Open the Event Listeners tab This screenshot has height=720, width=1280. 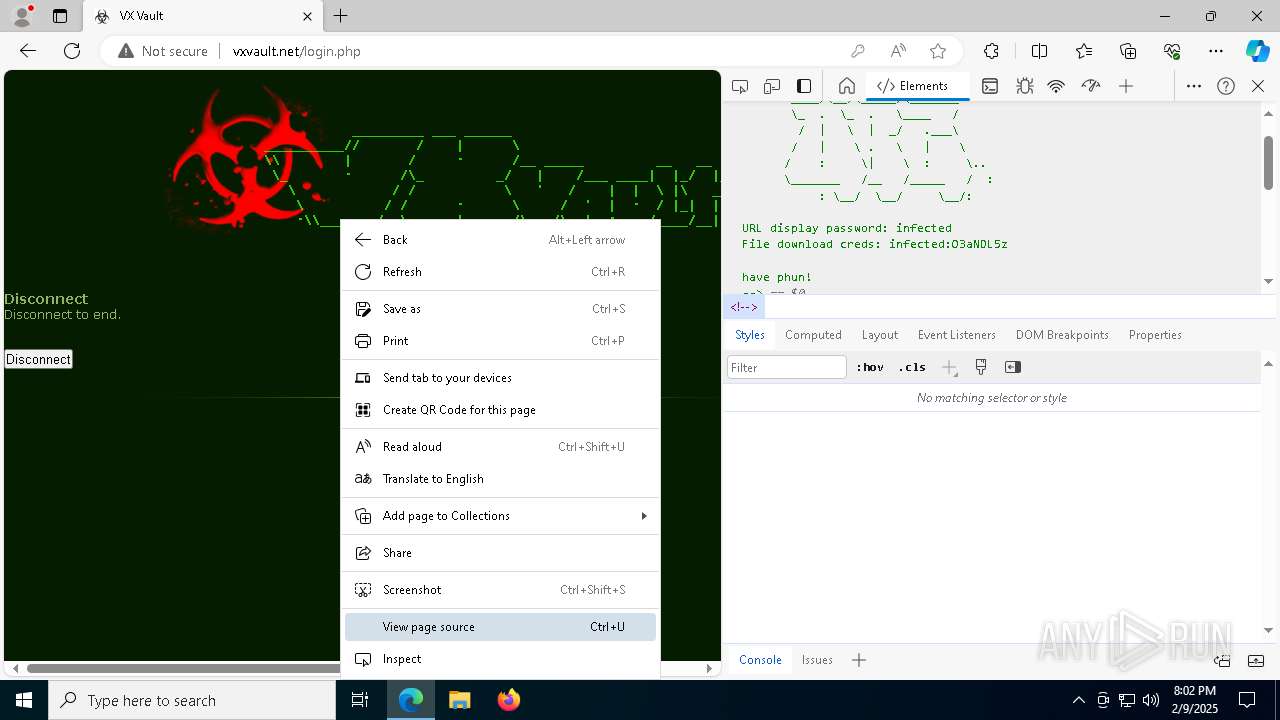click(957, 335)
